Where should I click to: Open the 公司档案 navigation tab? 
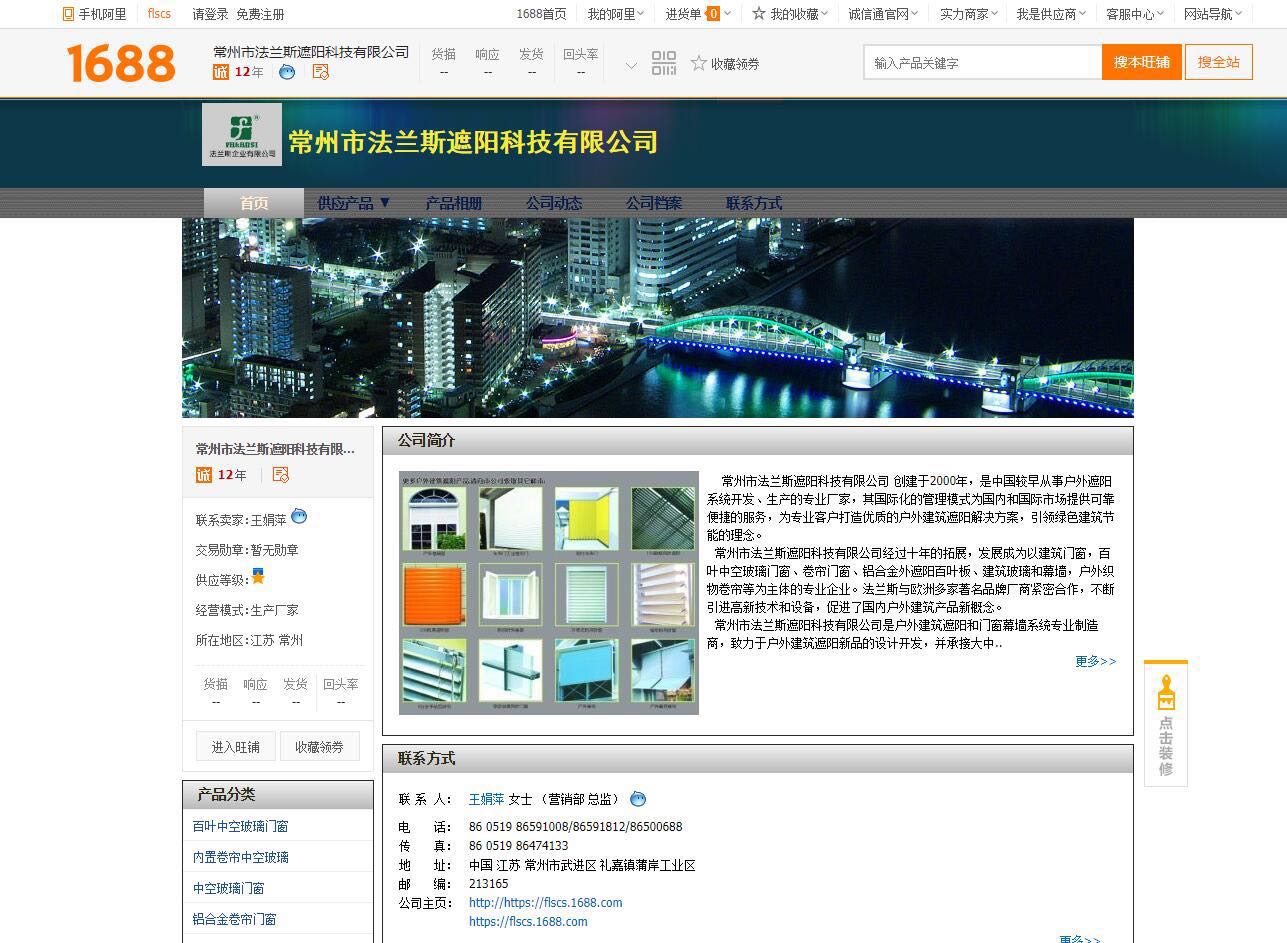[654, 203]
